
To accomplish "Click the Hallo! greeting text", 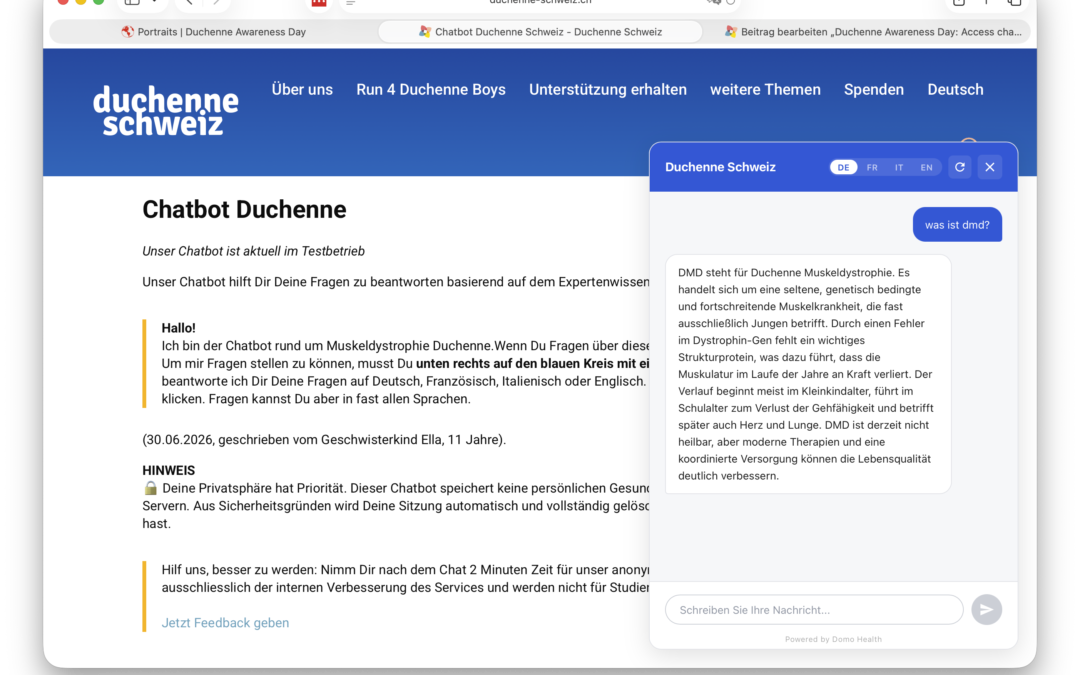I will click(x=178, y=328).
